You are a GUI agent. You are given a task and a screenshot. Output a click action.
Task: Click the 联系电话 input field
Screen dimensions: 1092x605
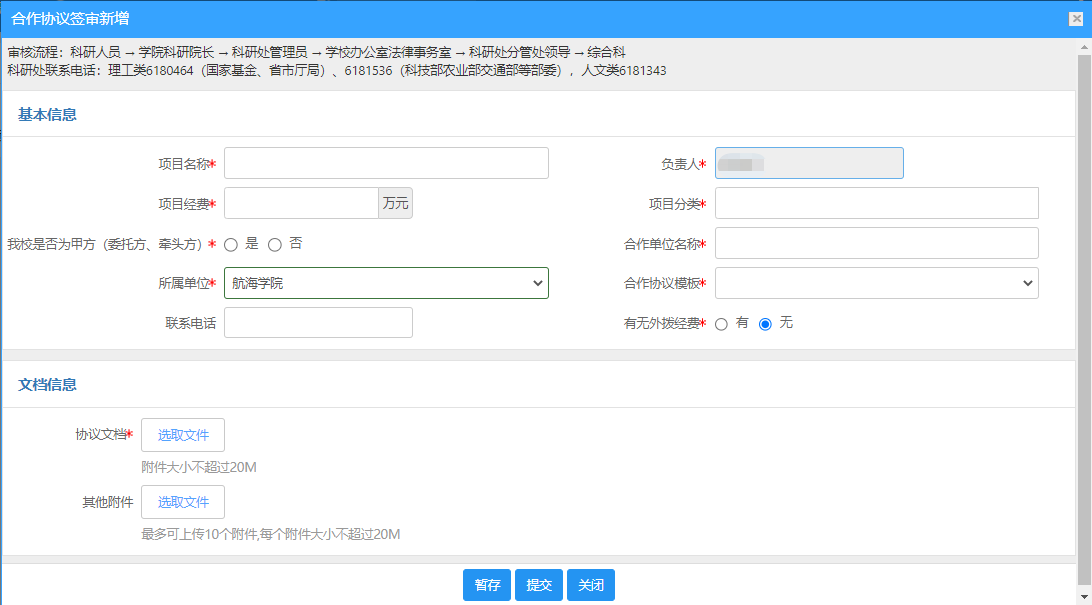point(318,323)
